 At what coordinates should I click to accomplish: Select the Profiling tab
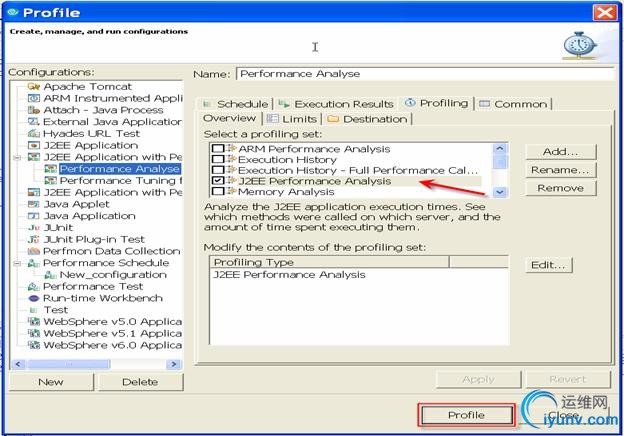437,103
